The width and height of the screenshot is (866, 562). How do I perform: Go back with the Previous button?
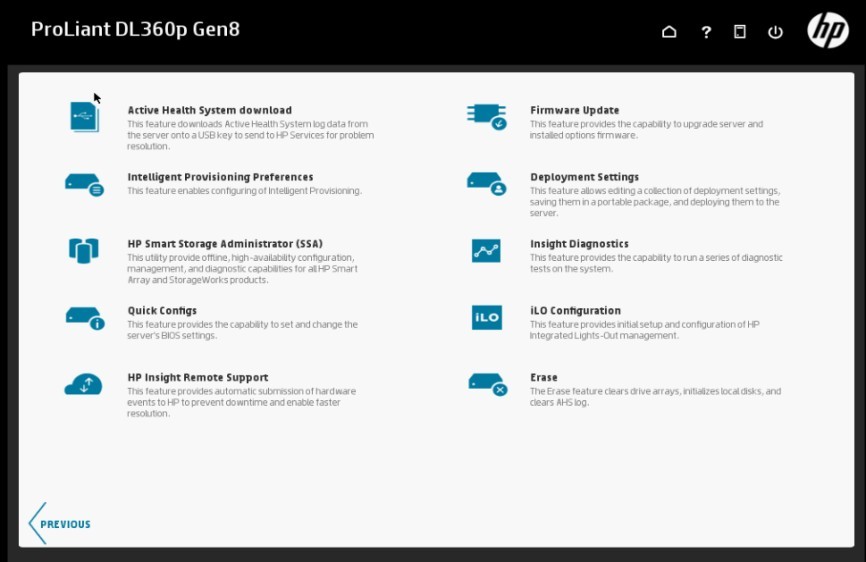point(60,524)
